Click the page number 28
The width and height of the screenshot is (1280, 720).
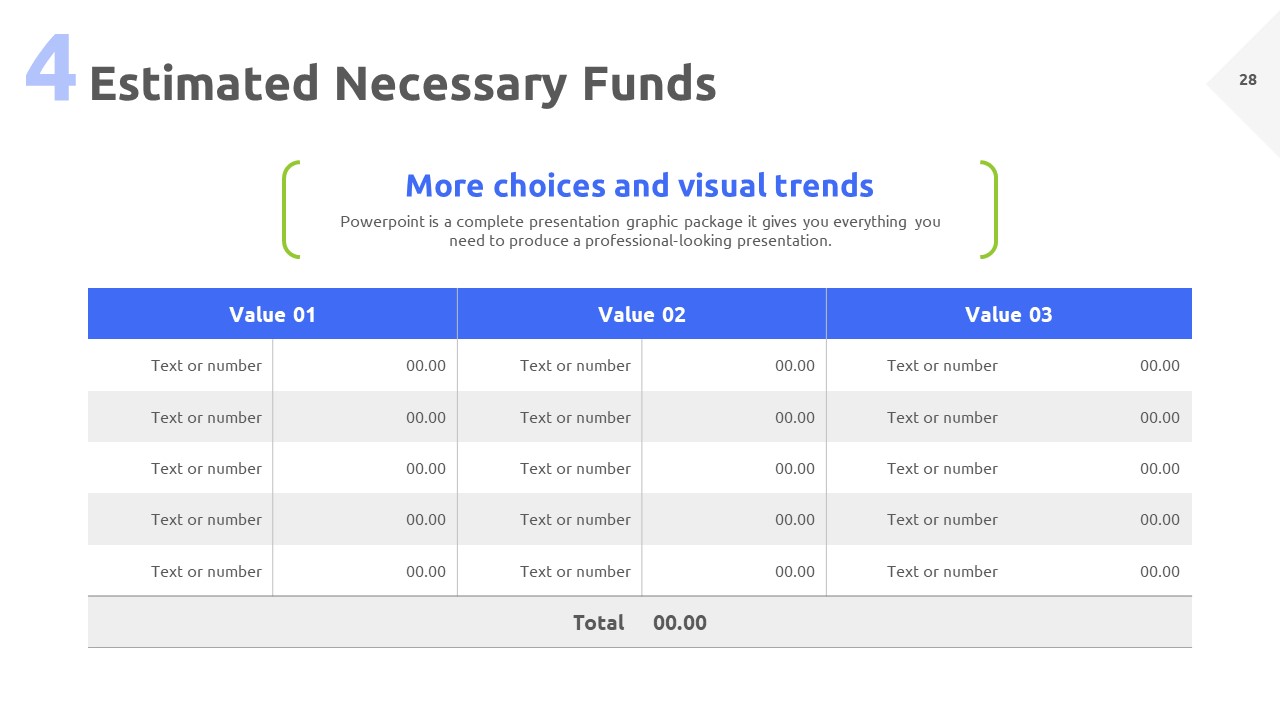[x=1248, y=80]
